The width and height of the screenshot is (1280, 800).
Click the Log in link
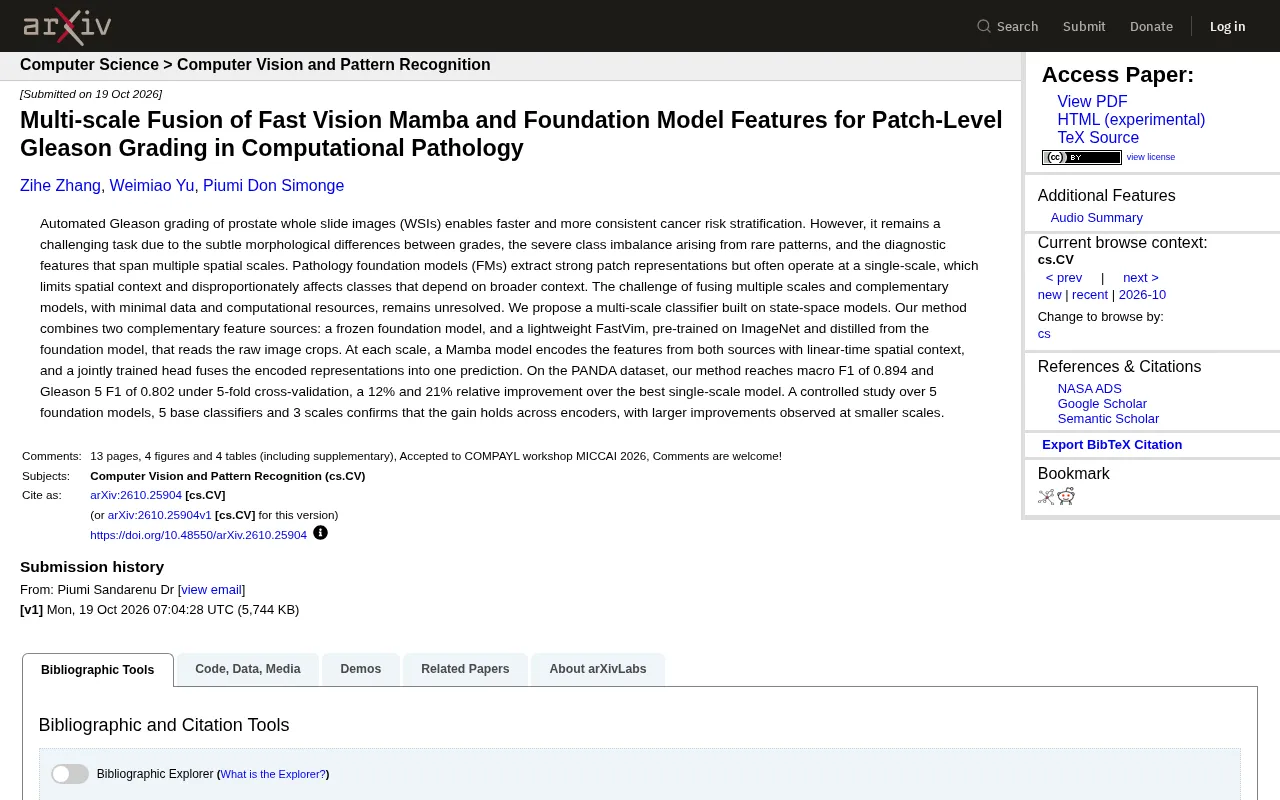point(1227,26)
